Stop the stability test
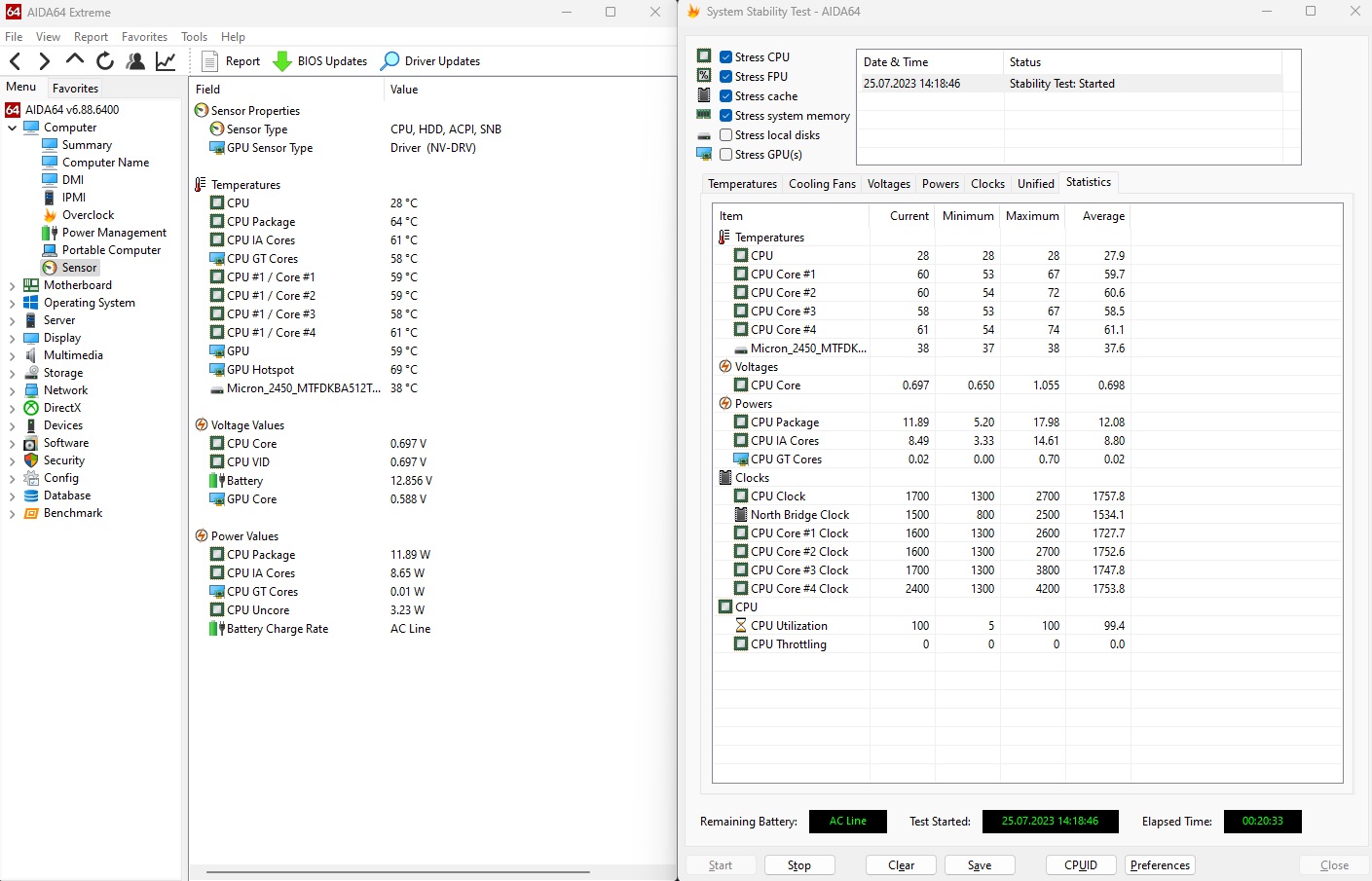The image size is (1372, 881). [799, 865]
